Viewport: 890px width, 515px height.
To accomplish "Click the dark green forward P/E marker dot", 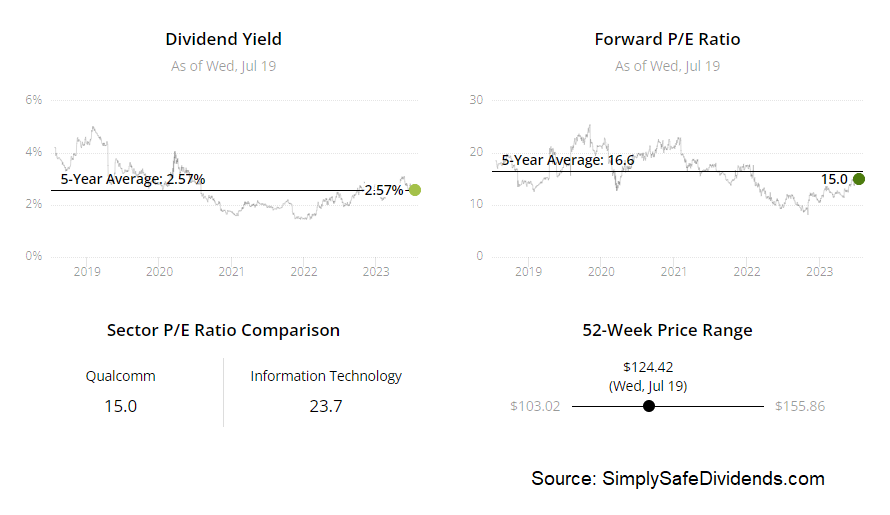I will [859, 179].
